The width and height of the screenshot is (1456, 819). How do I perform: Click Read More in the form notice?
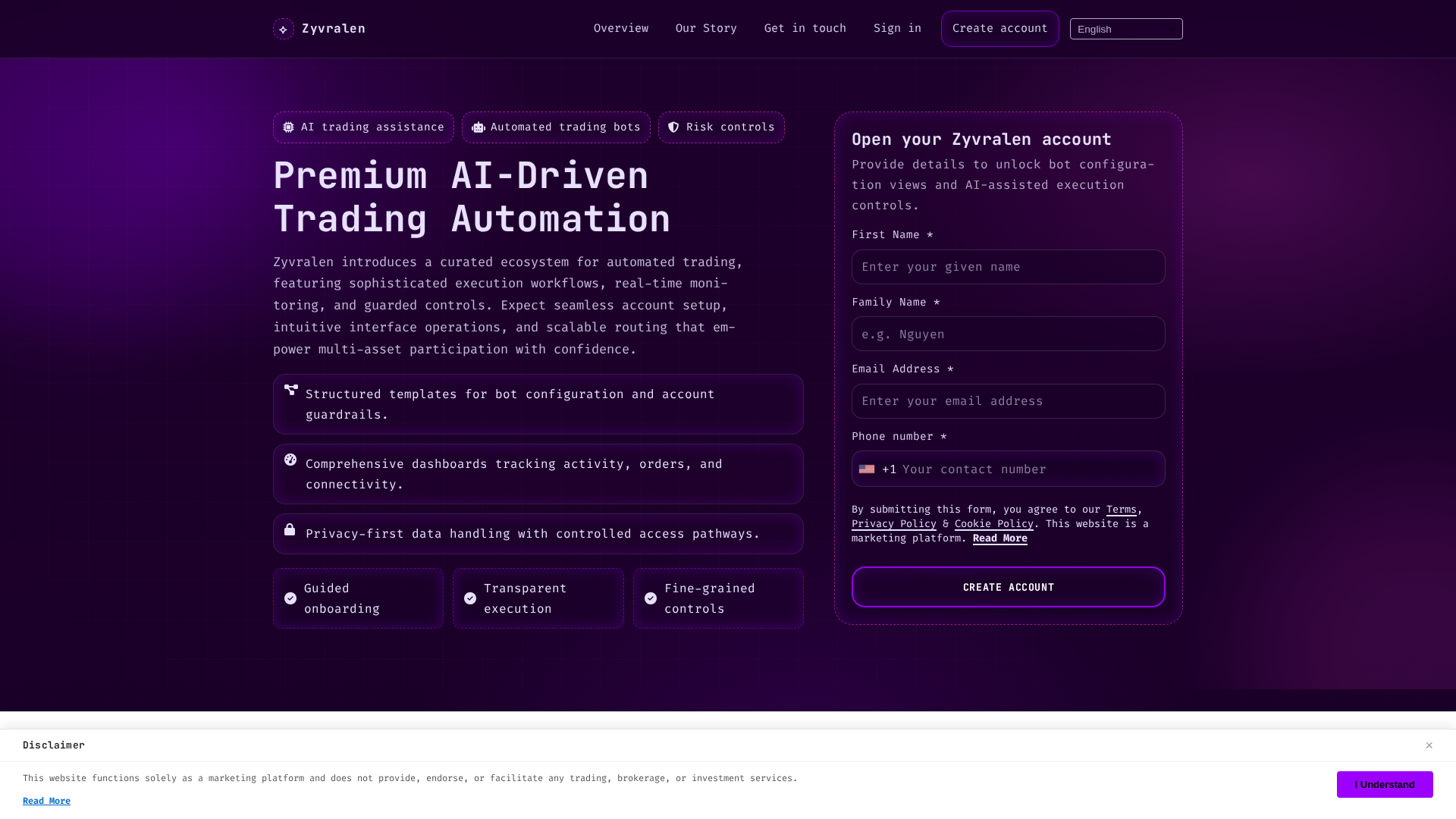click(x=1000, y=538)
